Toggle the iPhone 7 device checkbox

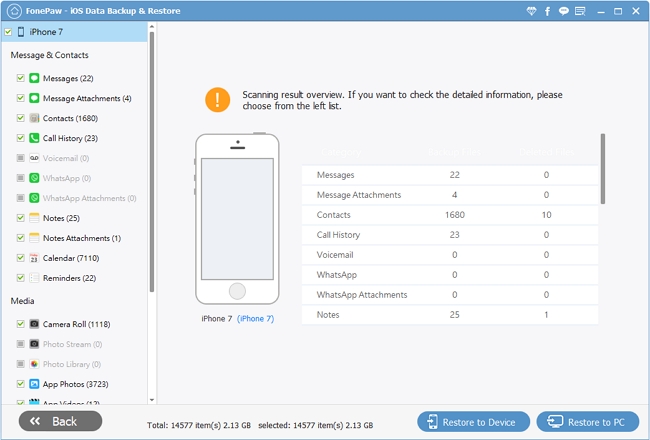point(8,32)
